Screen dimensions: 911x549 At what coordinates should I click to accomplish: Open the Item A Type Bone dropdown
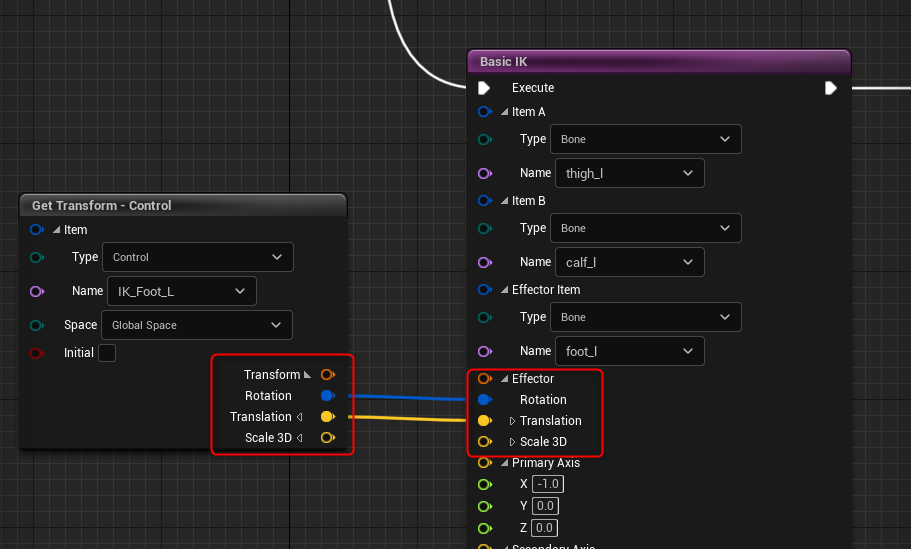646,139
